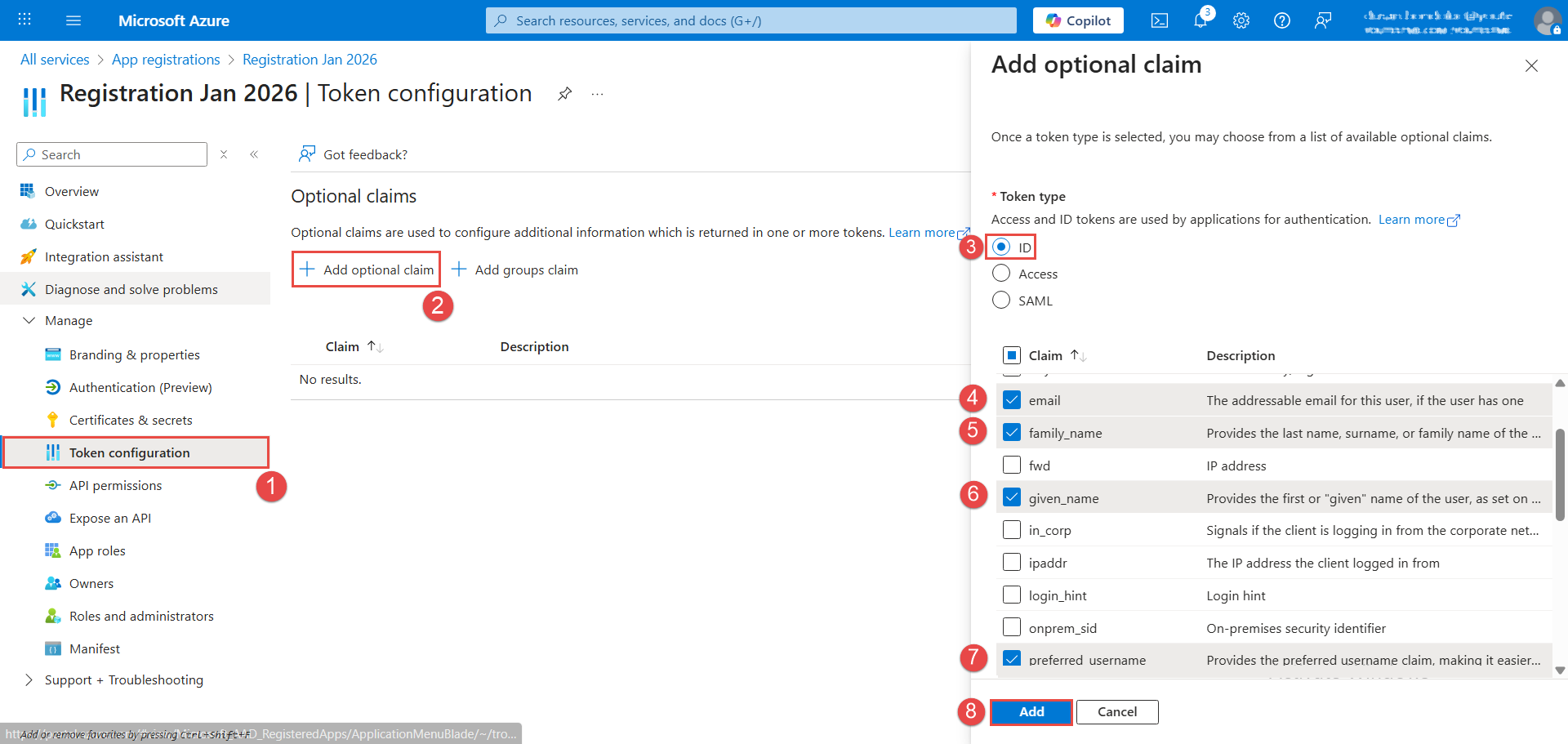Viewport: 1568px width, 744px height.
Task: Uncheck the email claim checkbox
Action: pyautogui.click(x=1012, y=400)
